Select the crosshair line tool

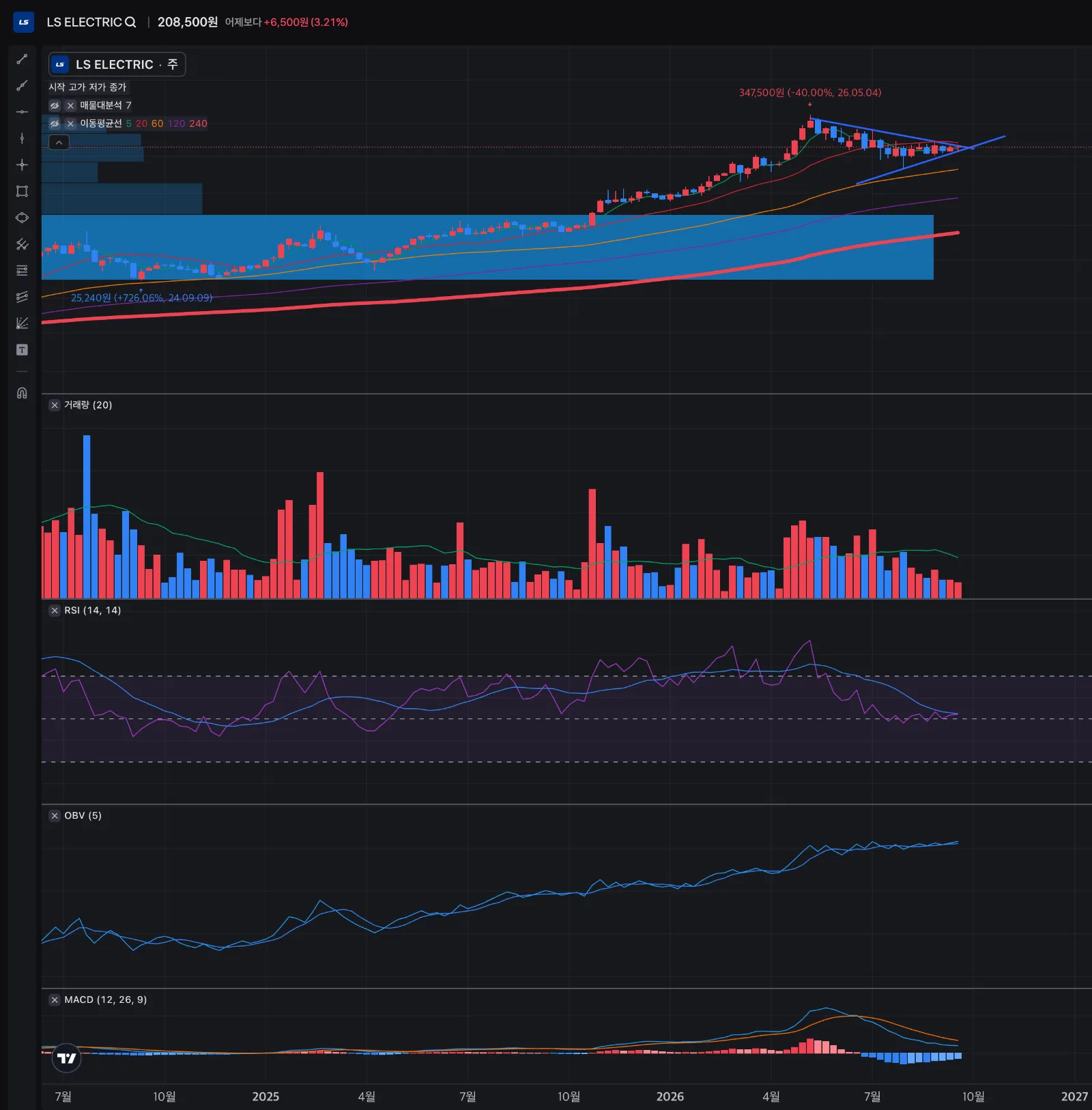(x=22, y=165)
